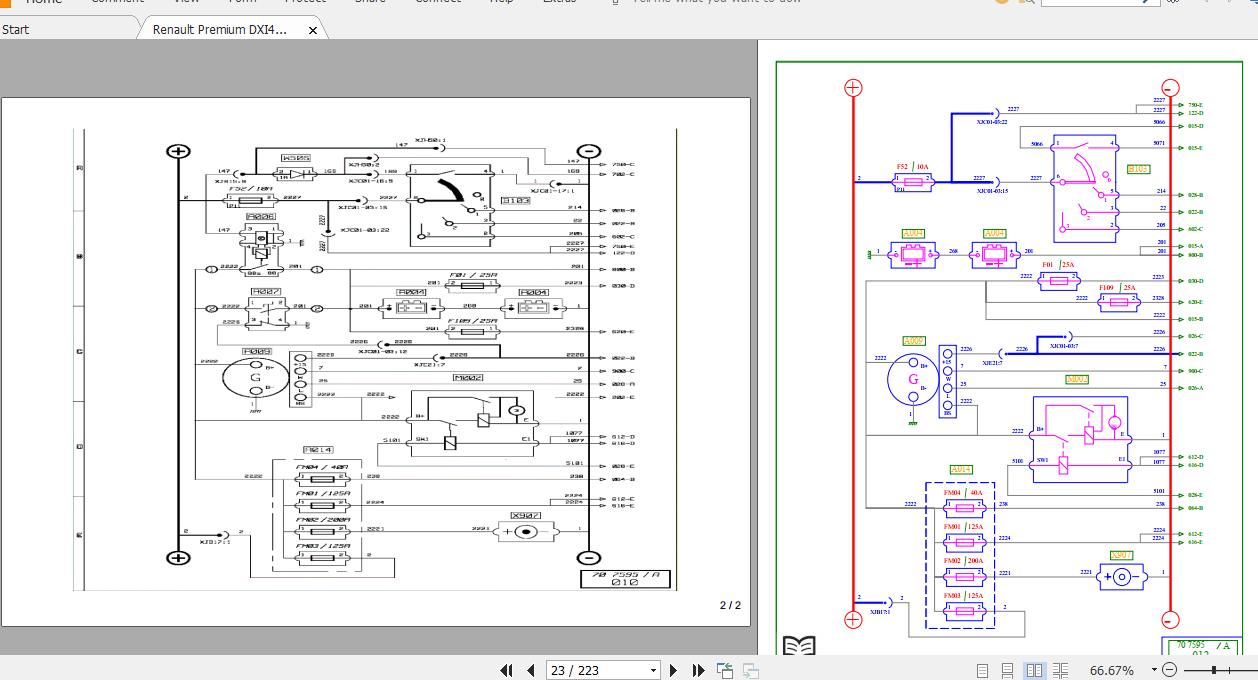Open the page number dropdown list
The width and height of the screenshot is (1258, 680).
click(x=654, y=670)
